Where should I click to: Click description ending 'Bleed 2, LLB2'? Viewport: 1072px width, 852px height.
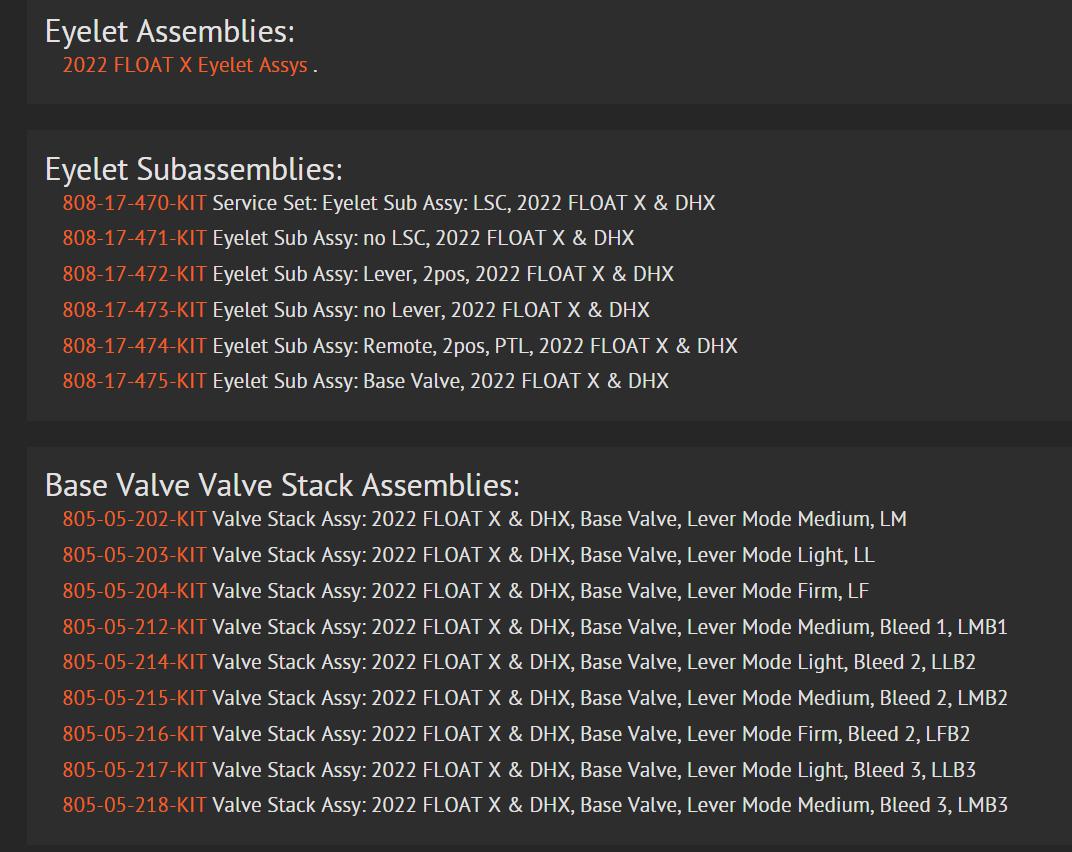(x=594, y=662)
